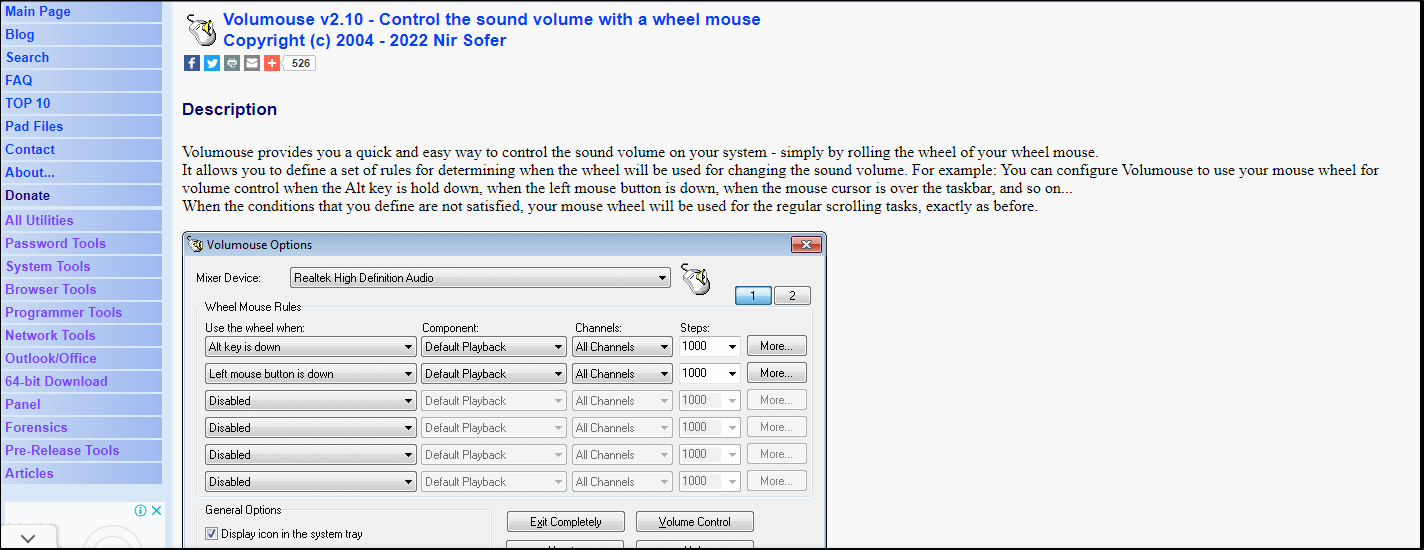The width and height of the screenshot is (1424, 550).
Task: Click More... button in Left mouse button row
Action: [777, 373]
